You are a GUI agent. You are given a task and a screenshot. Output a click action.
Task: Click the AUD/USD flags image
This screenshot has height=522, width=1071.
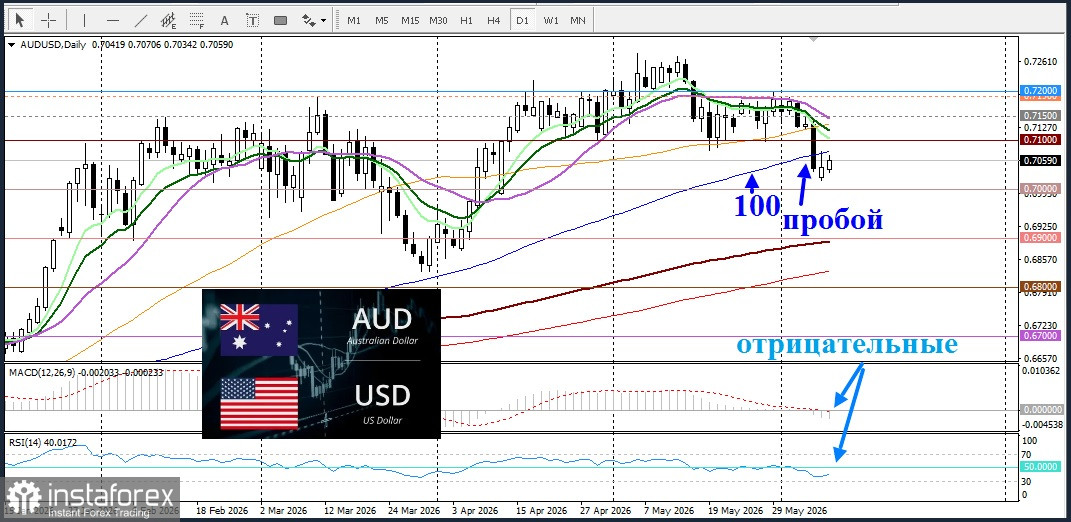click(321, 363)
